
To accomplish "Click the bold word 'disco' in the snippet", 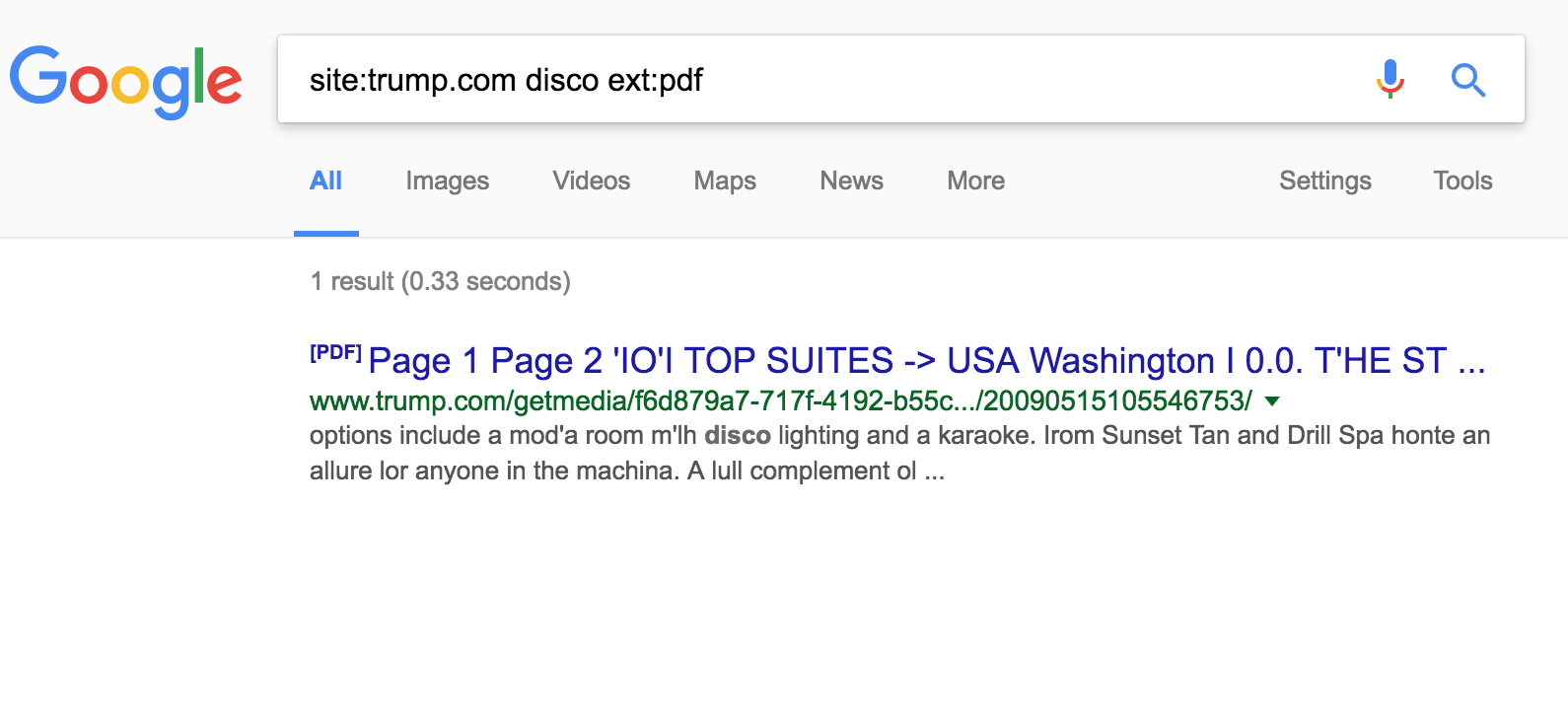I will (x=737, y=436).
